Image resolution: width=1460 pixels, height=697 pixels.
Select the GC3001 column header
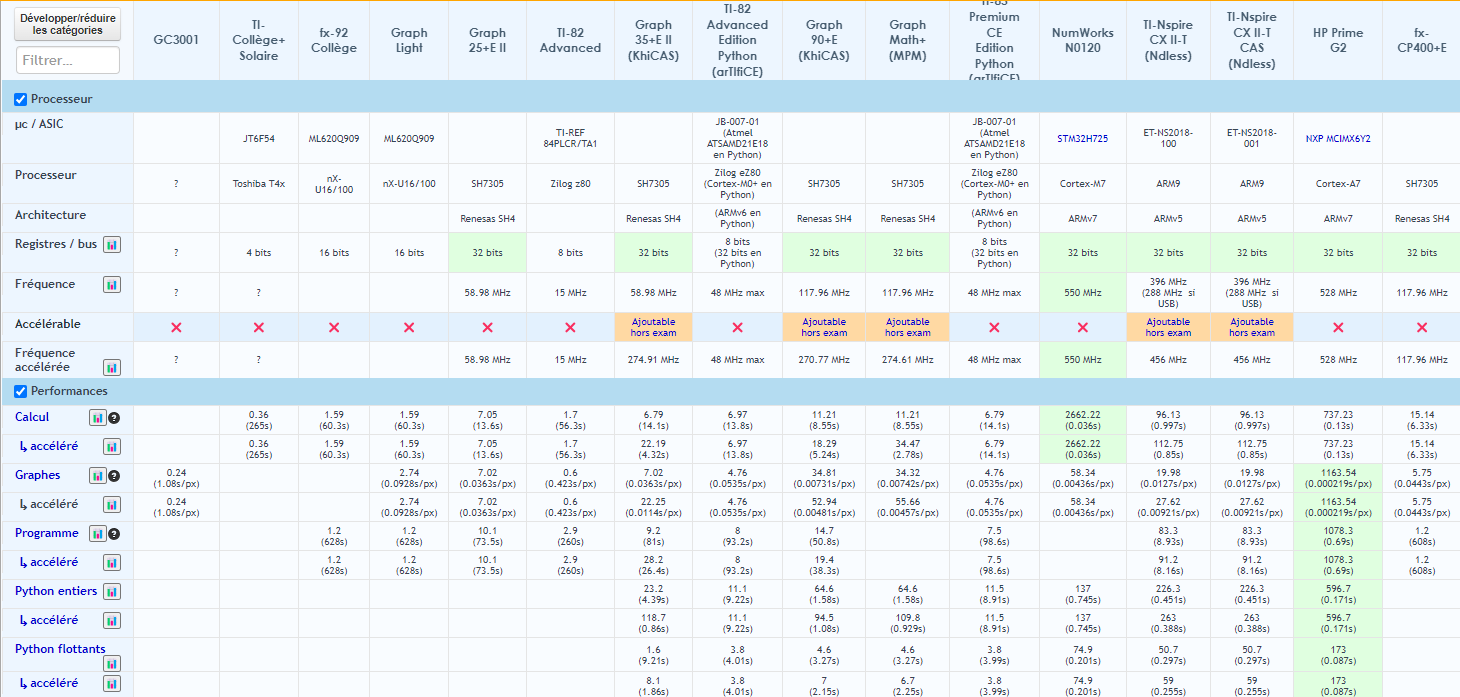coord(176,40)
